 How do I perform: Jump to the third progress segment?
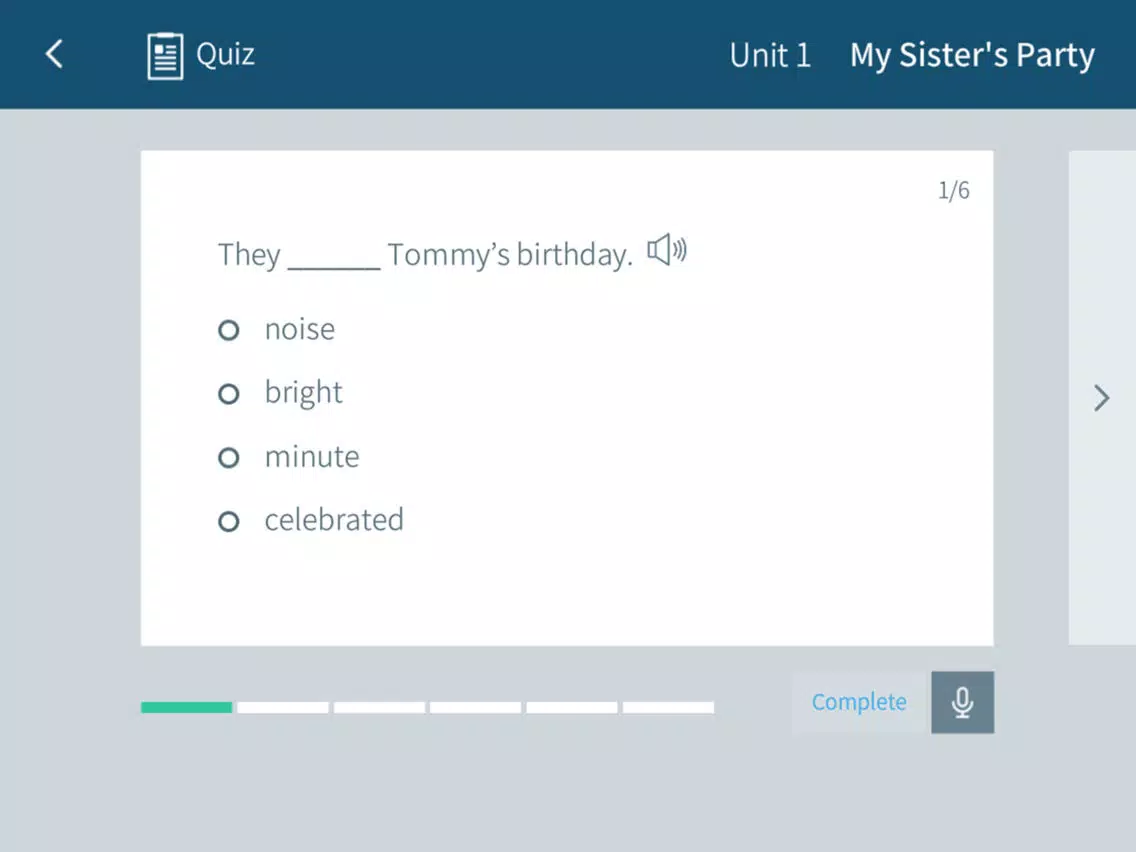coord(379,707)
